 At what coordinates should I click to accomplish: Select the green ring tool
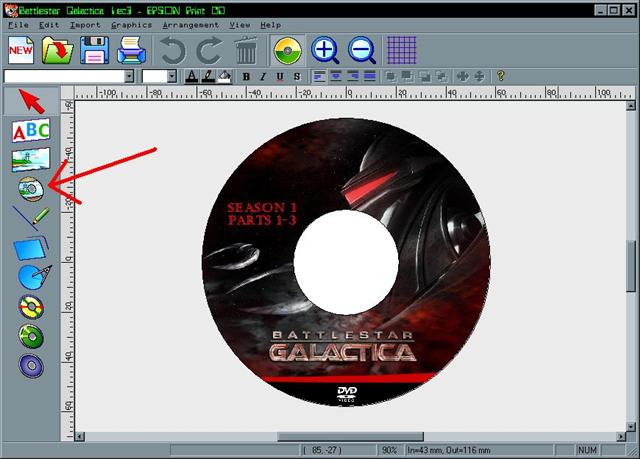[x=31, y=336]
